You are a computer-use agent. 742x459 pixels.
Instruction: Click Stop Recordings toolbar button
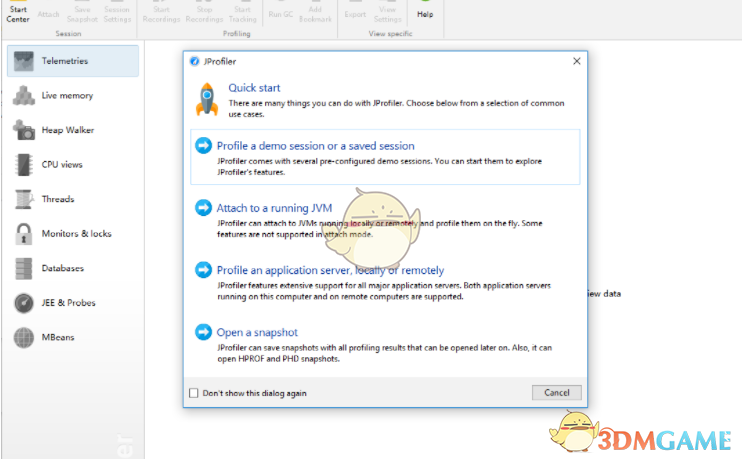(204, 12)
